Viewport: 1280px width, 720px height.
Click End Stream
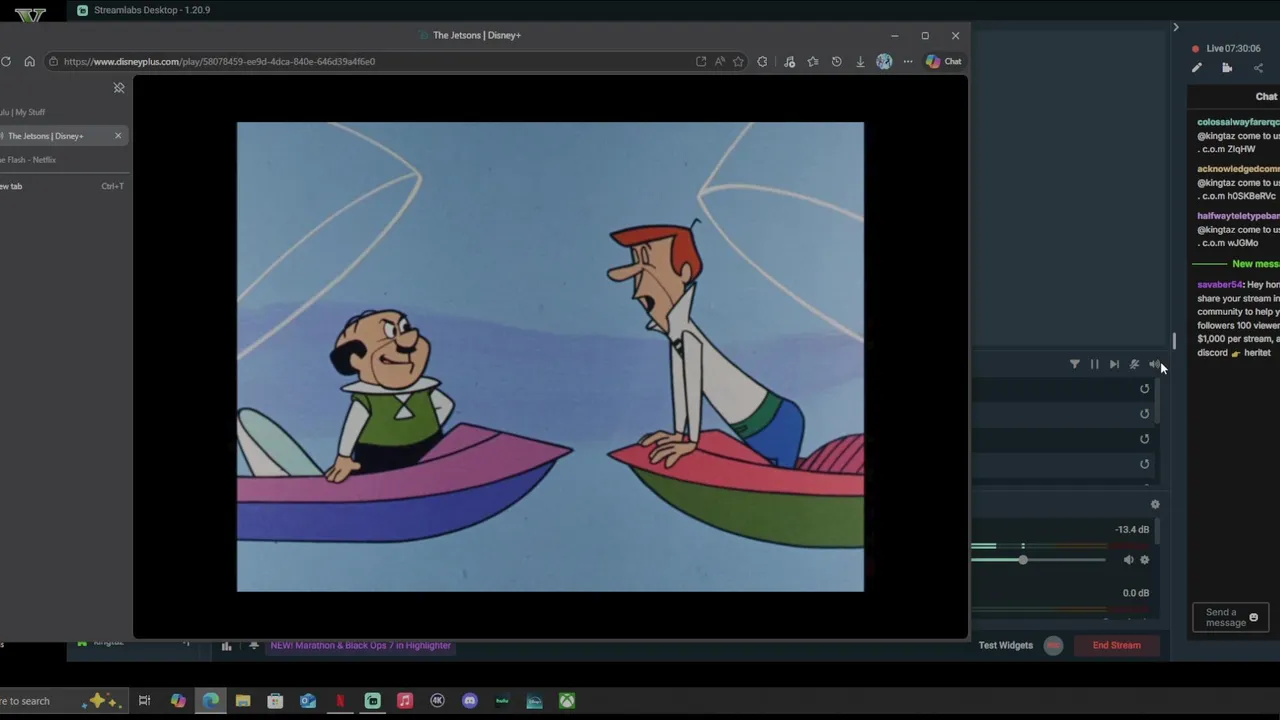(x=1116, y=645)
